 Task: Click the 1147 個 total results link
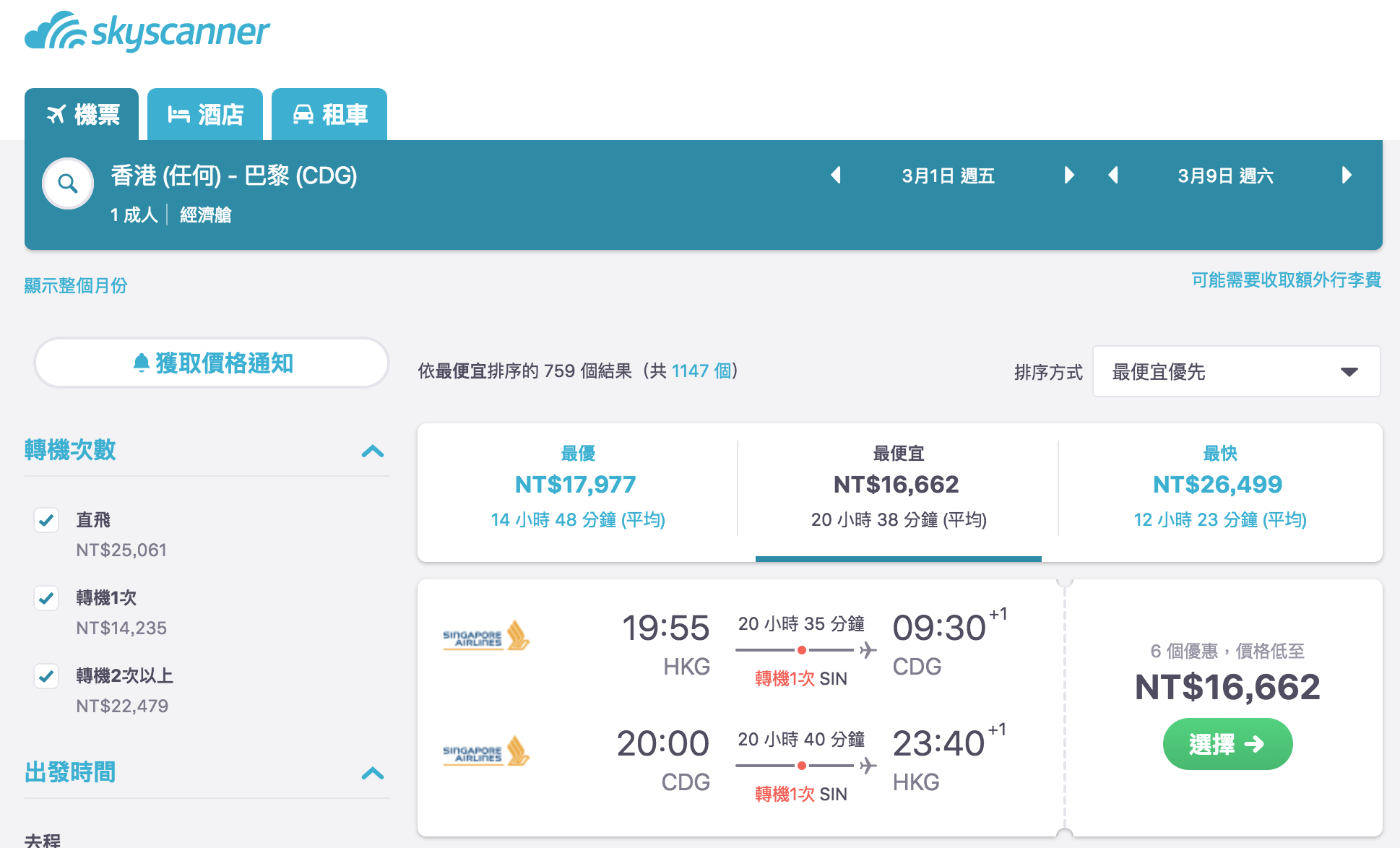click(x=701, y=371)
